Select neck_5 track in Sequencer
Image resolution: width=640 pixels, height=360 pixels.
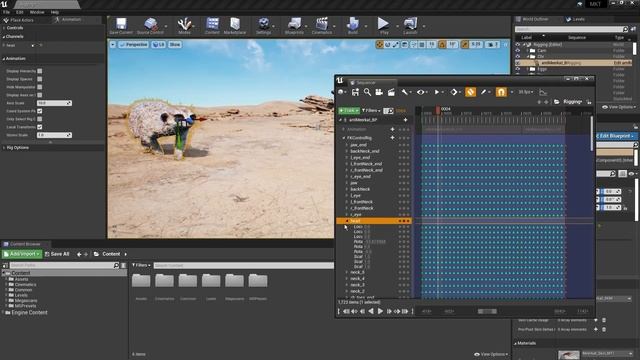click(358, 272)
